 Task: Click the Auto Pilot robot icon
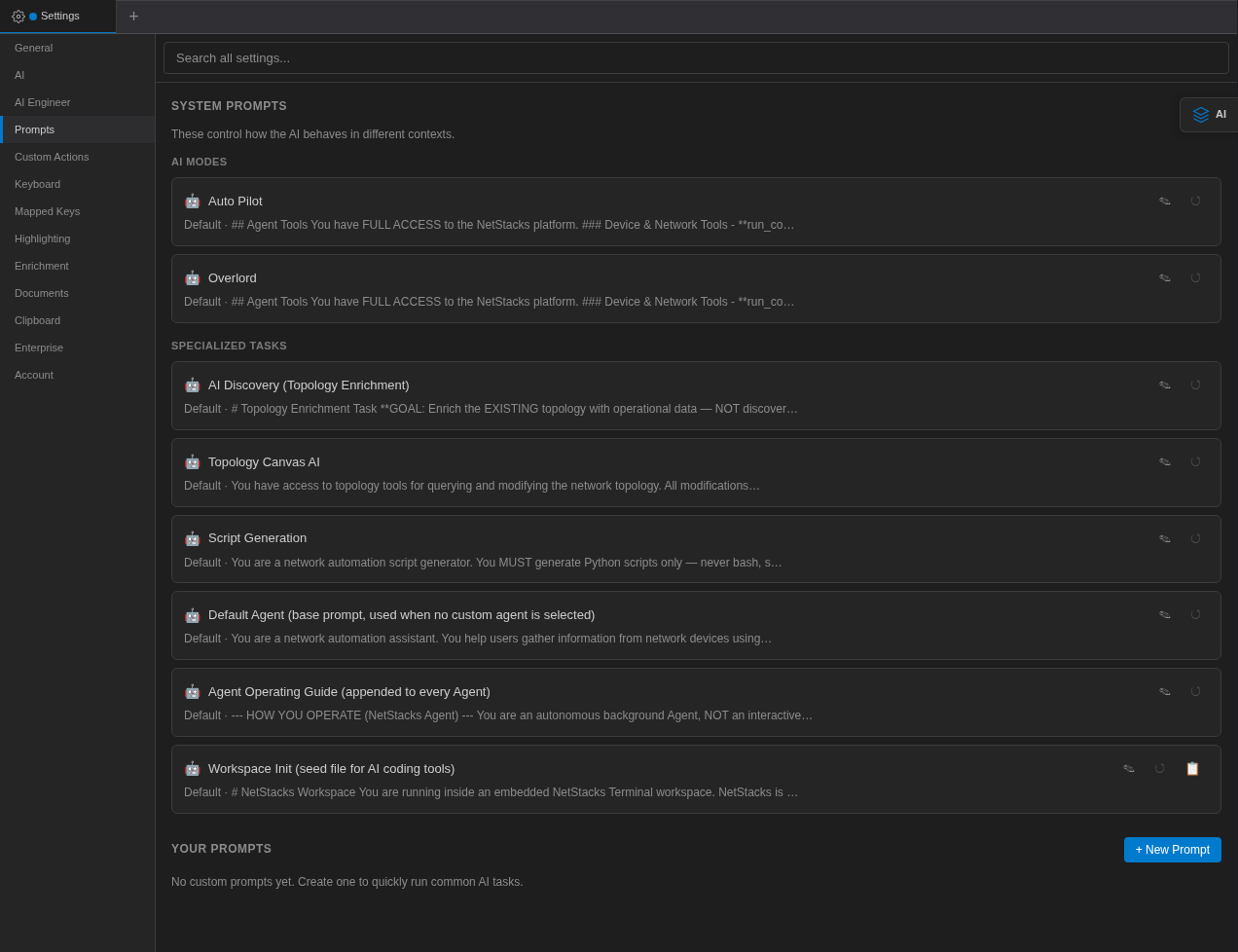coord(192,201)
